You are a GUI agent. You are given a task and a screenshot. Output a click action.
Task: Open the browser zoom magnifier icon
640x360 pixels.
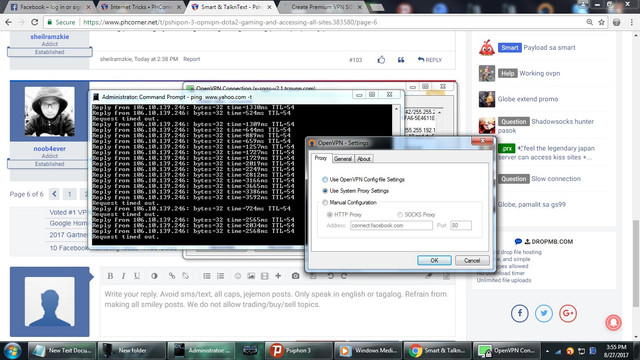[590, 22]
